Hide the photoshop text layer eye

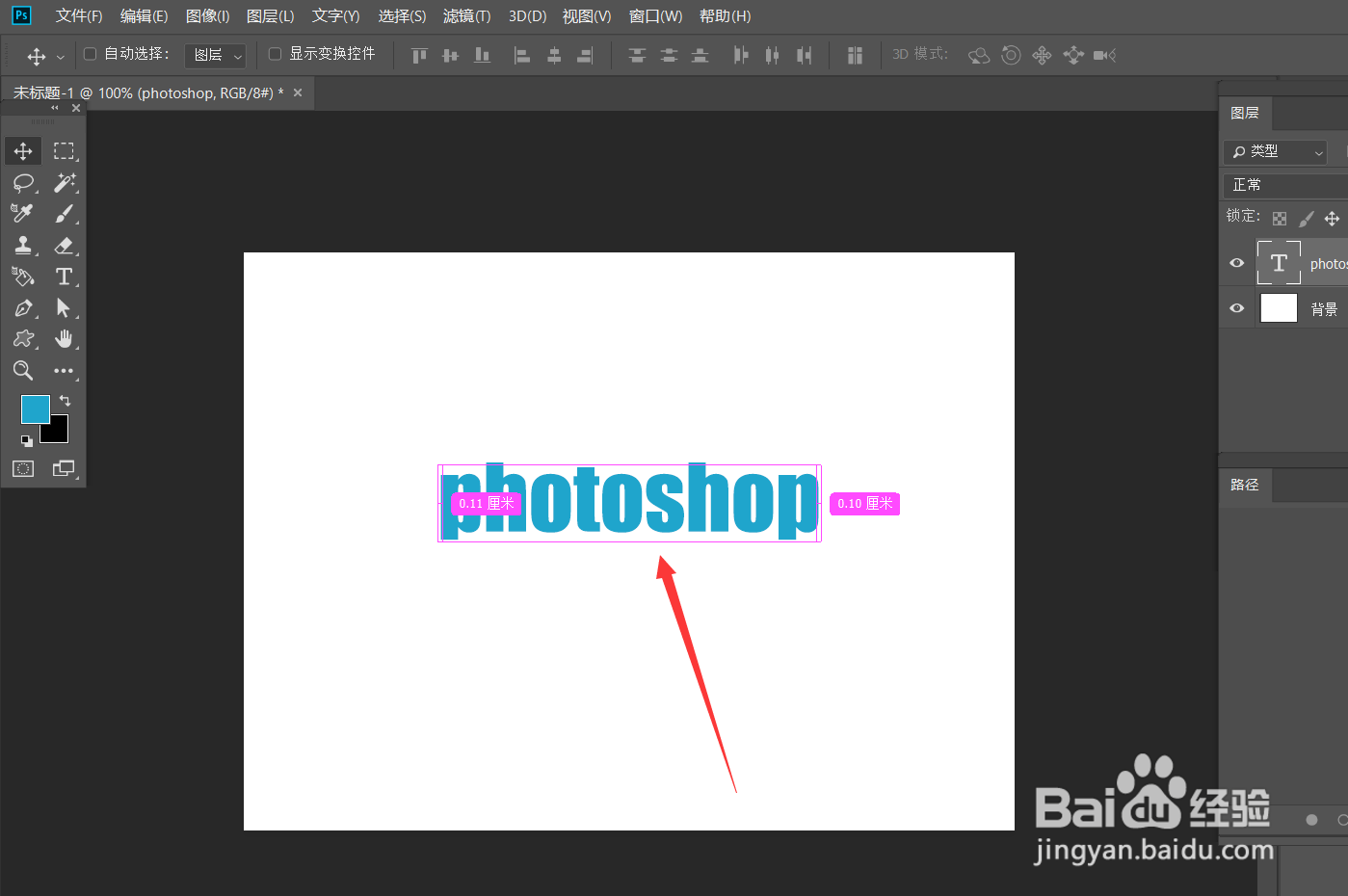1237,263
